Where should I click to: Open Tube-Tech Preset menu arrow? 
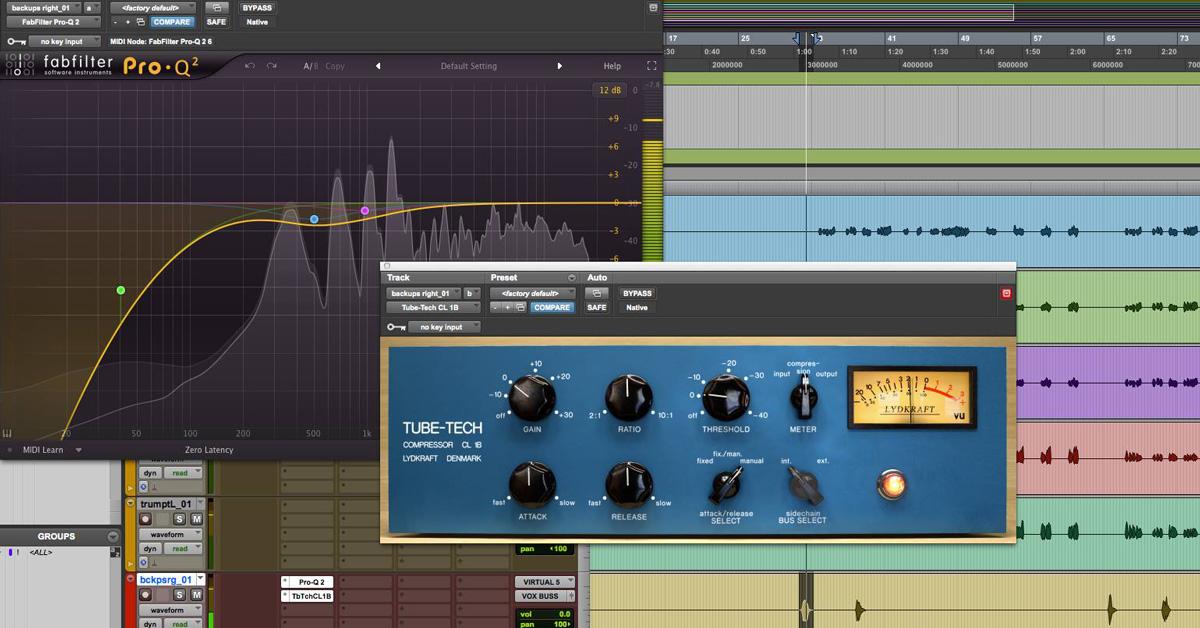point(572,278)
